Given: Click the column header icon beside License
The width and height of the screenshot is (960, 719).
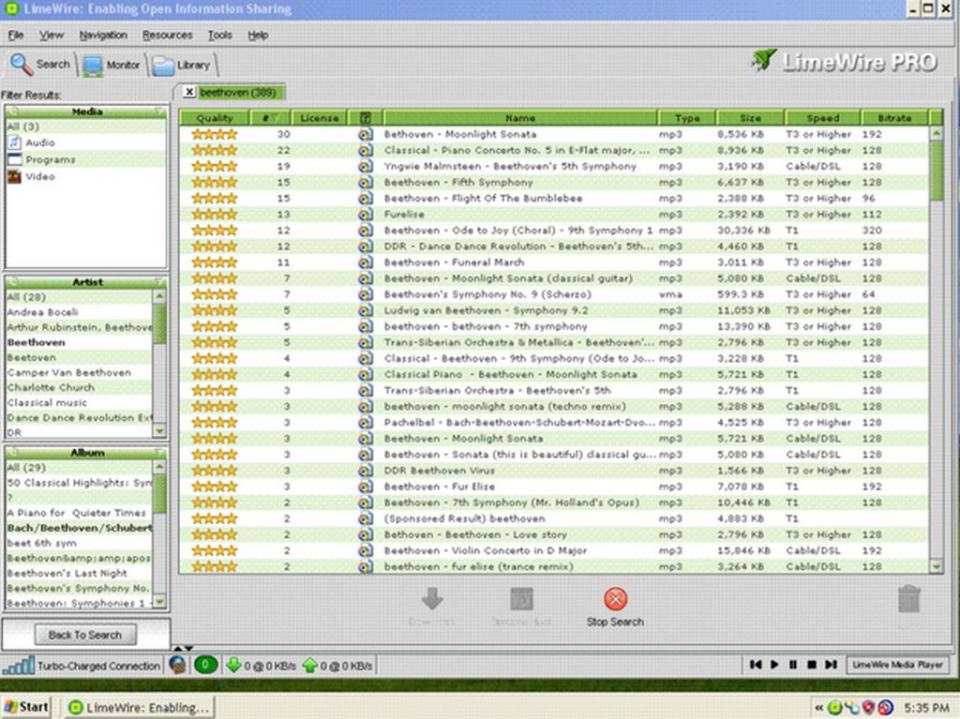Looking at the screenshot, I should 365,118.
